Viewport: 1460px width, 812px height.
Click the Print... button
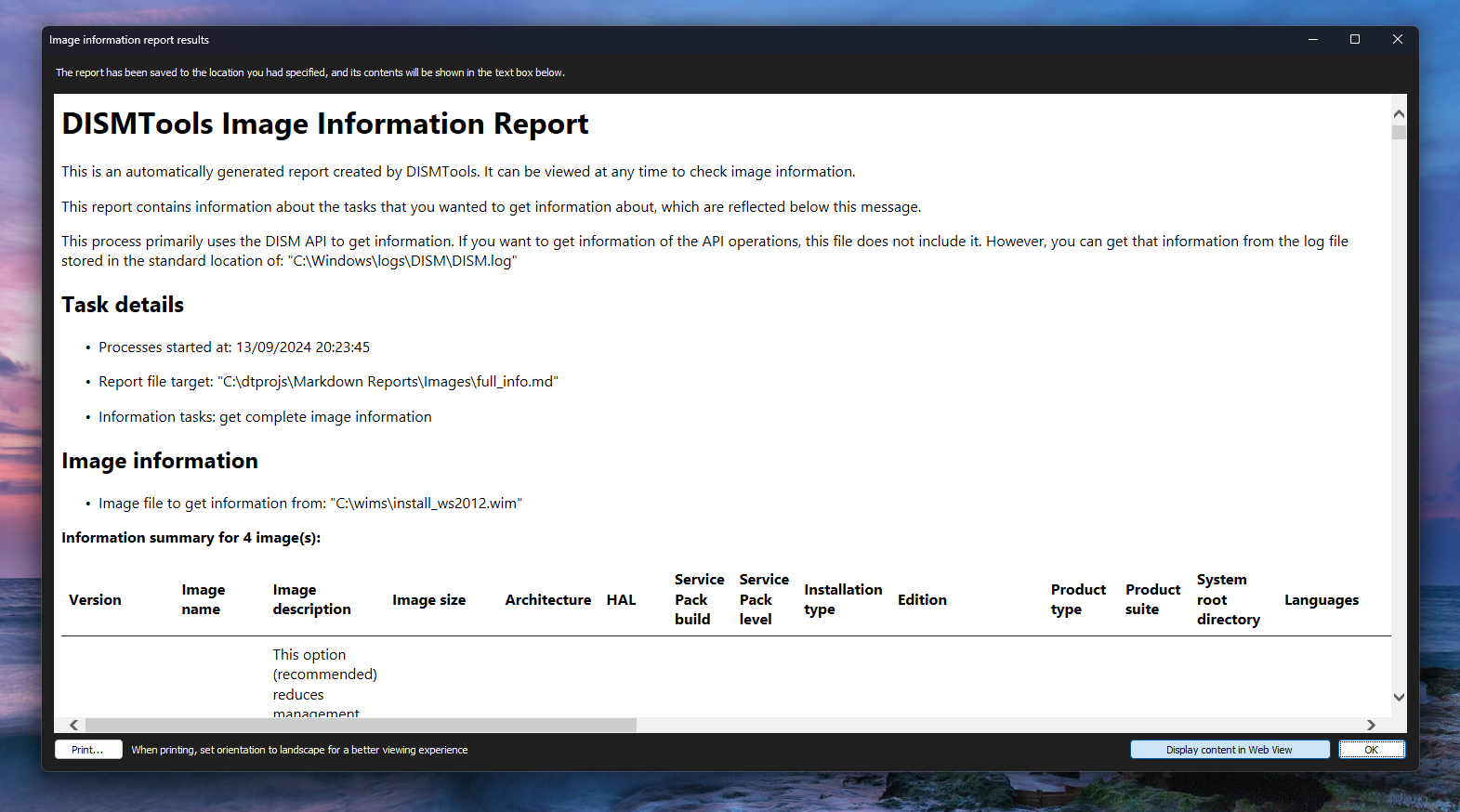88,750
